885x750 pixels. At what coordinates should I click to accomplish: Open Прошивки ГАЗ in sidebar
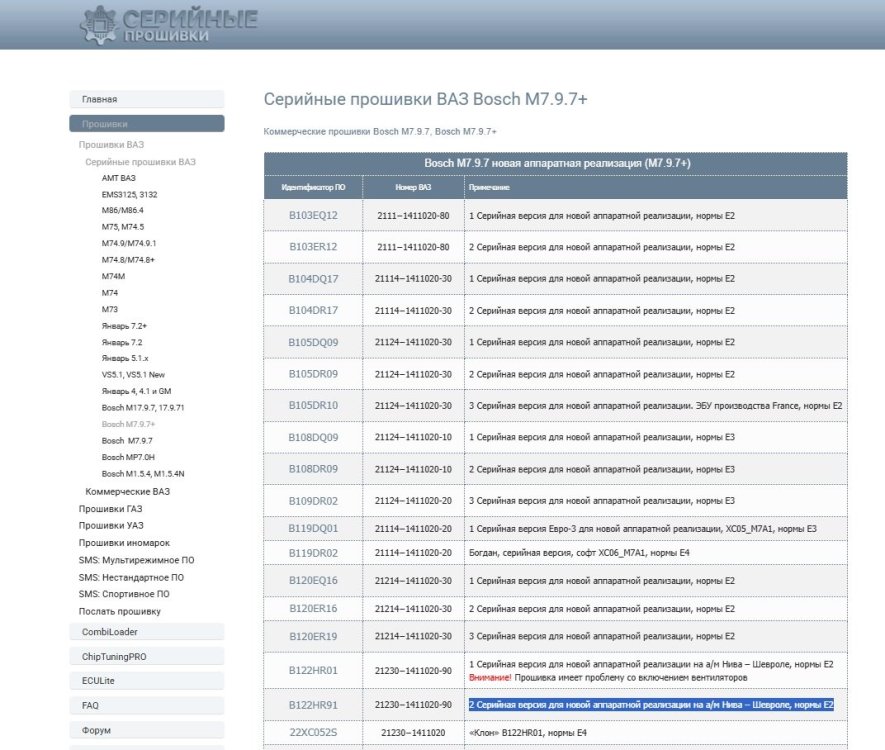click(111, 509)
